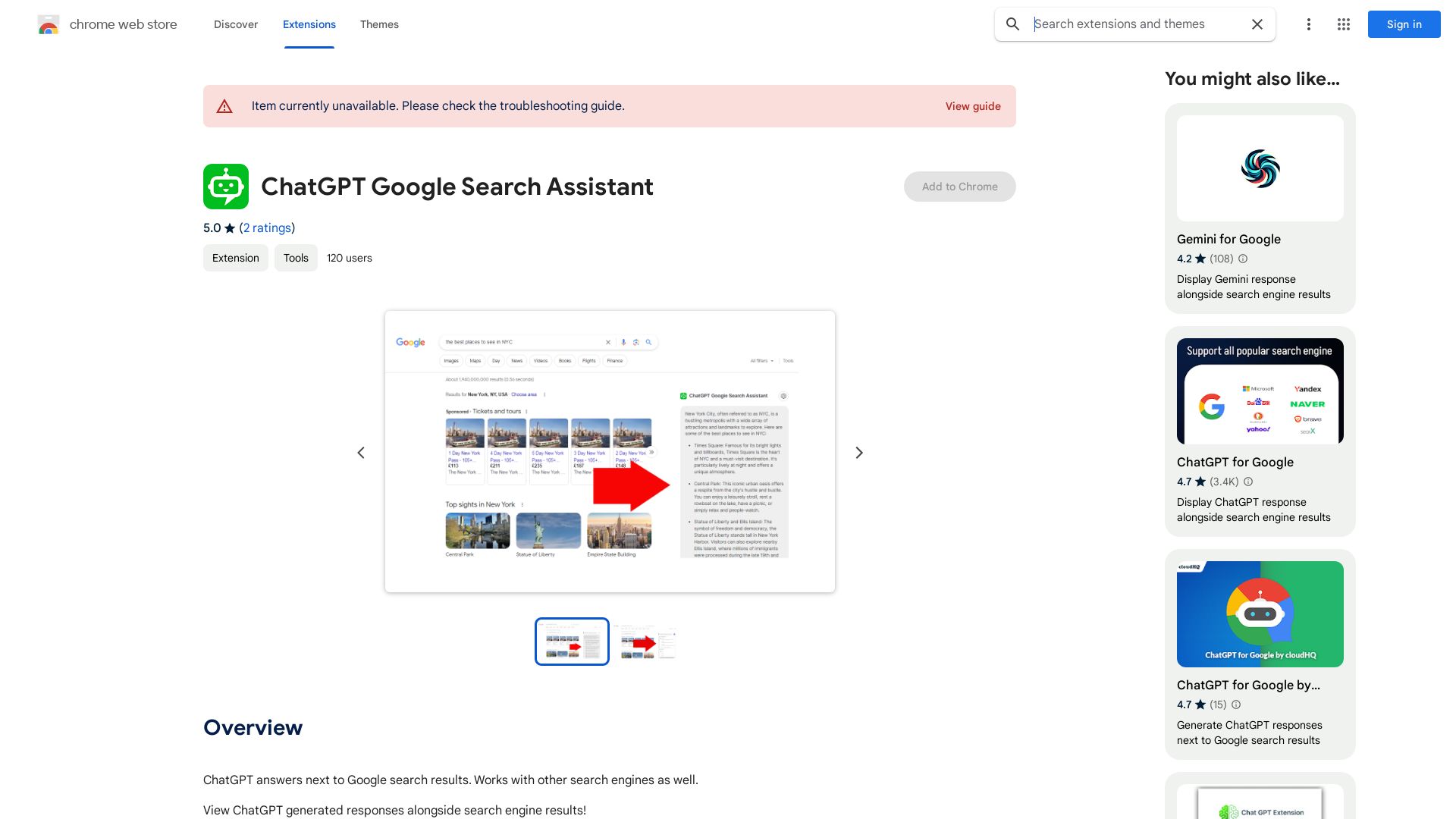This screenshot has width=1456, height=819.
Task: Click the ChatGPT Google Search Assistant title
Action: pos(457,187)
